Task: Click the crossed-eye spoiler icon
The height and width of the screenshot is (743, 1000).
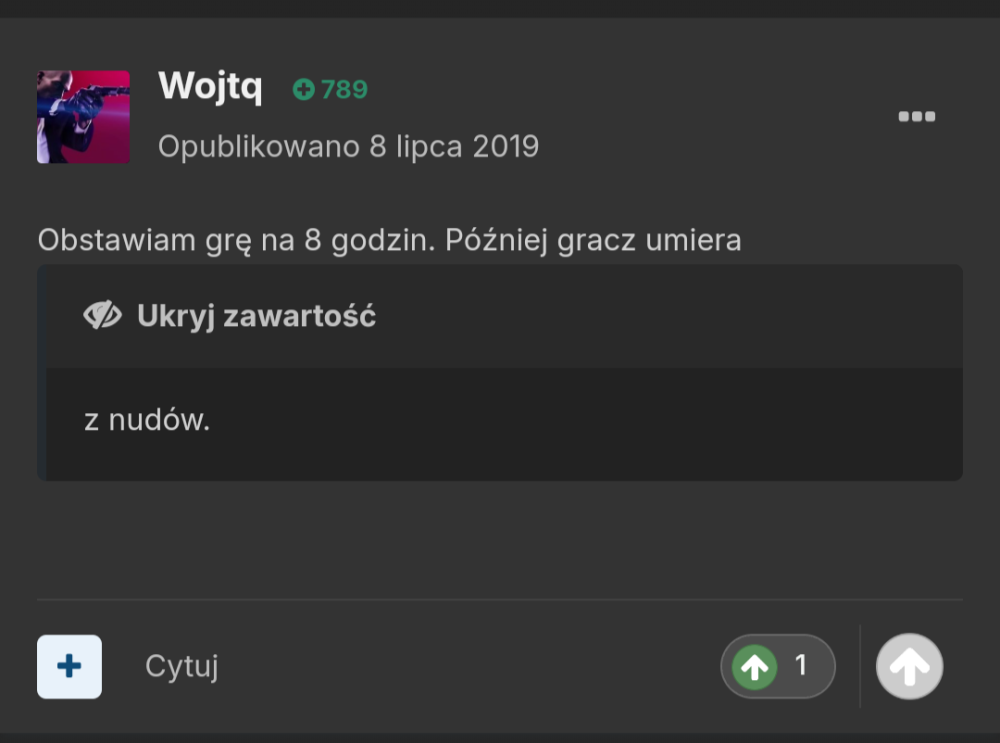Action: (103, 315)
